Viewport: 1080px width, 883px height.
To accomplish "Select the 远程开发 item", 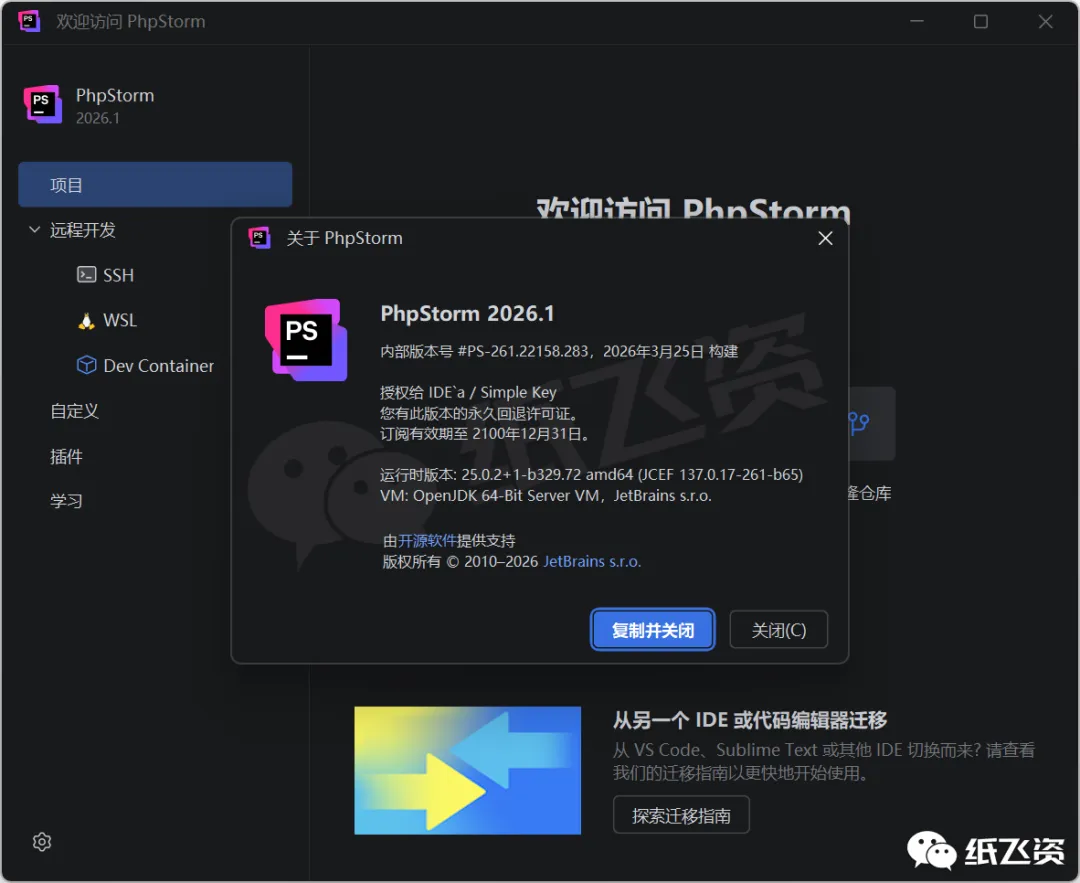I will coord(83,230).
